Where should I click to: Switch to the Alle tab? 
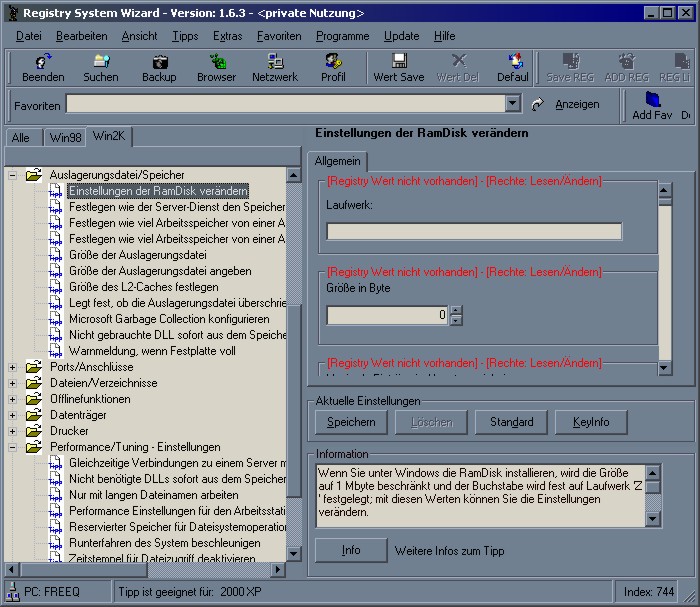click(x=21, y=137)
